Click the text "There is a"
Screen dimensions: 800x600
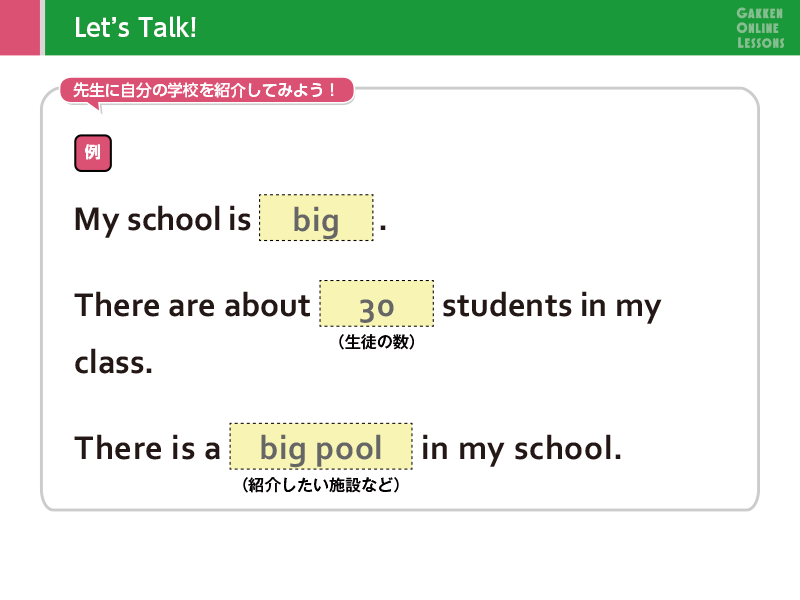pos(147,448)
